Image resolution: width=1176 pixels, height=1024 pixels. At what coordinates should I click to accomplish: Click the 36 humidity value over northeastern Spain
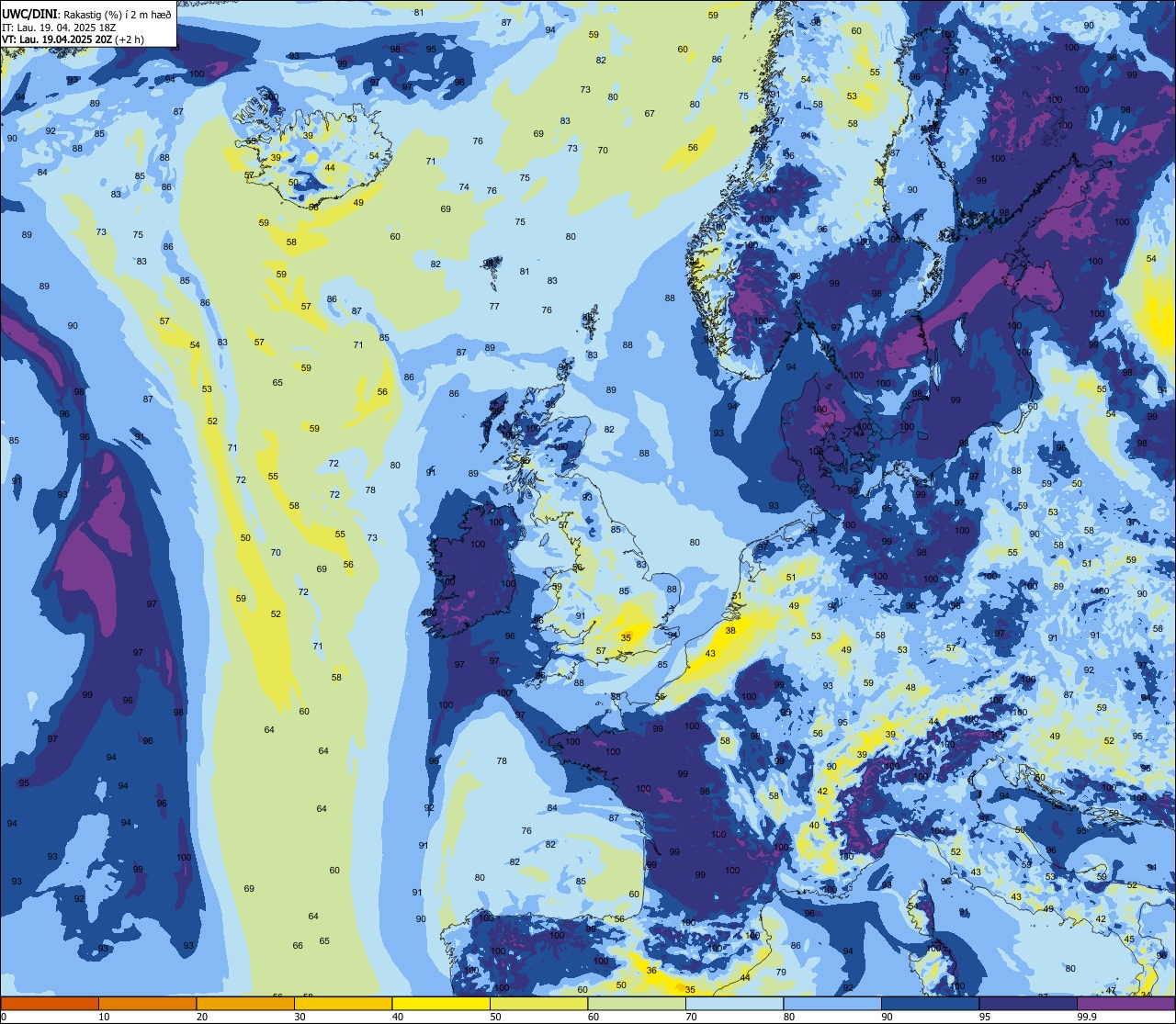pyautogui.click(x=651, y=971)
